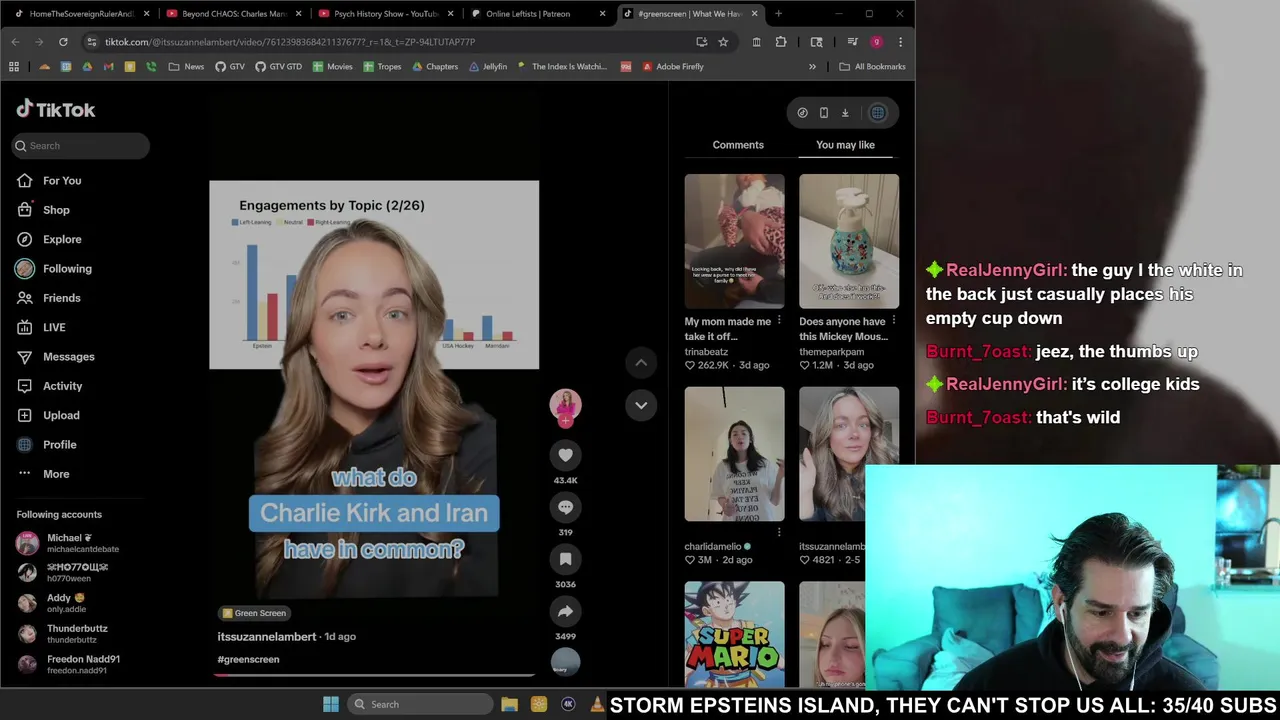Open the 'My mom made me' video thumbnail
The width and height of the screenshot is (1280, 720).
pyautogui.click(x=734, y=241)
